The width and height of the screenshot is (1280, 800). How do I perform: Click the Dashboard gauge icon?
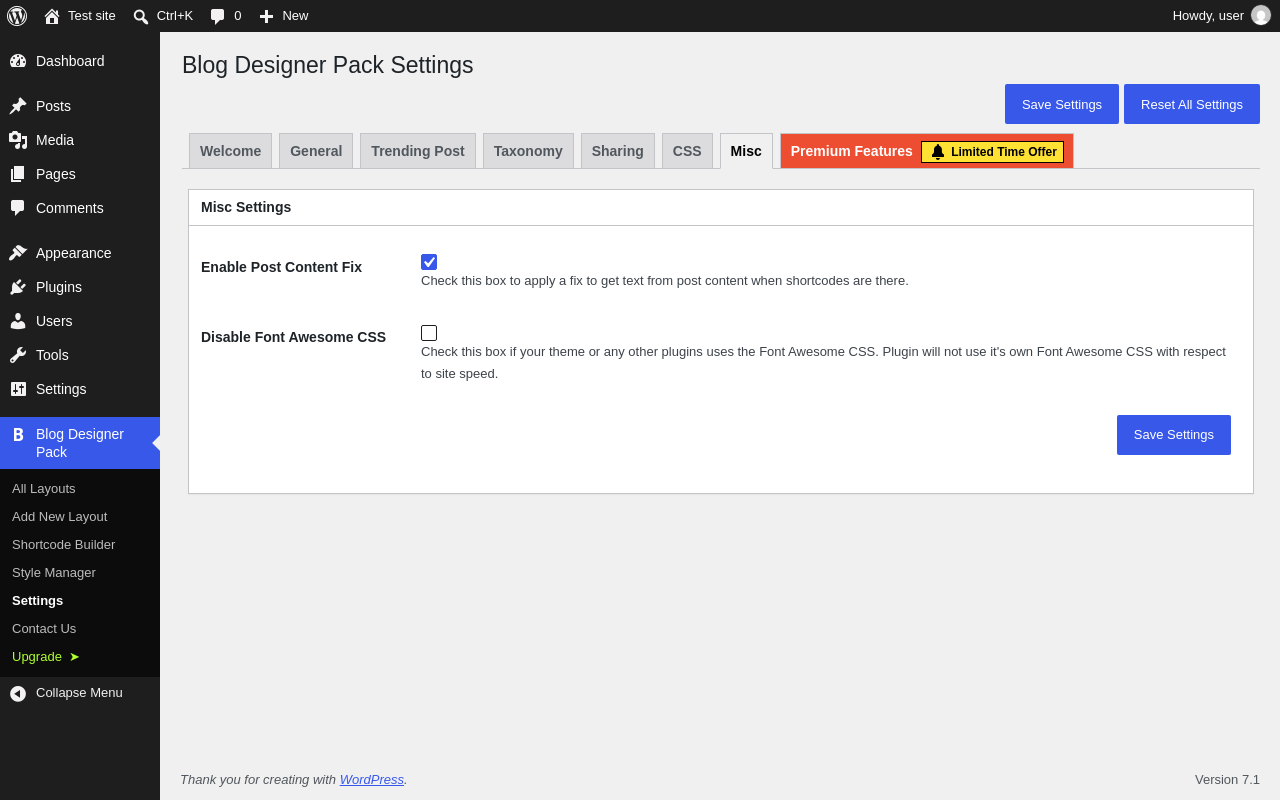pos(18,61)
